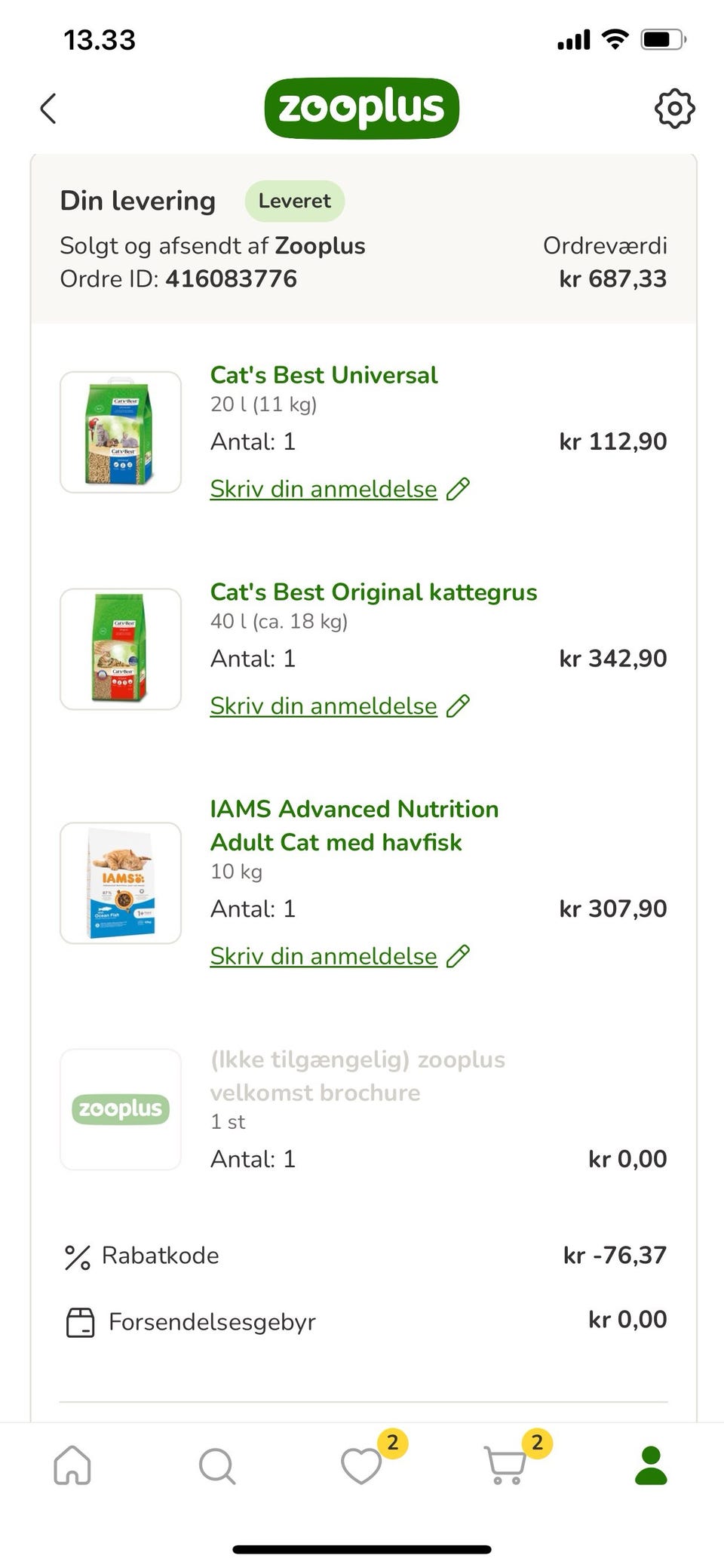The width and height of the screenshot is (724, 1568).
Task: Tap the IAMS cat food product image
Action: [x=121, y=883]
